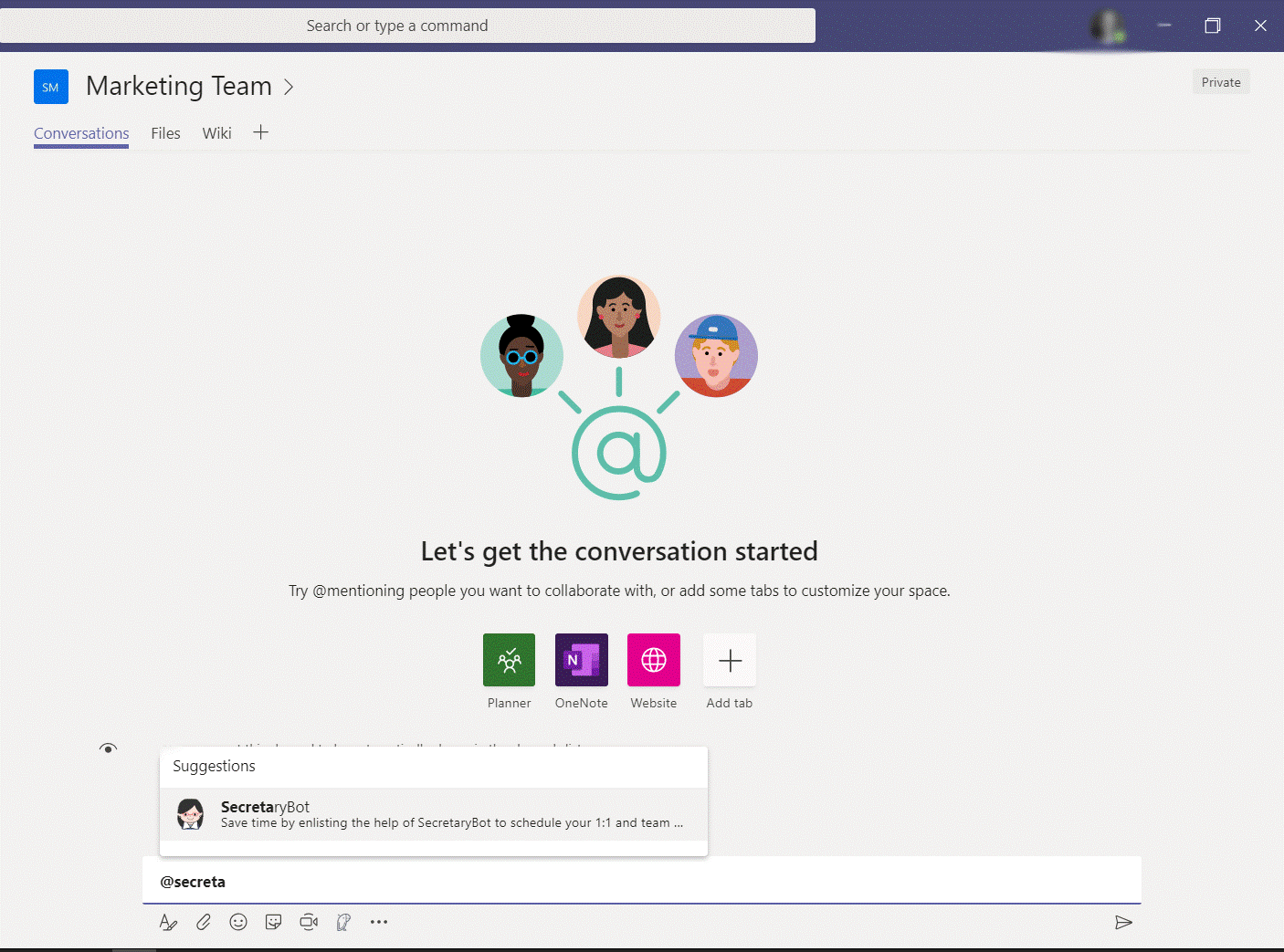1284x952 pixels.
Task: Expand the chevron next to Marketing Team
Action: (289, 87)
